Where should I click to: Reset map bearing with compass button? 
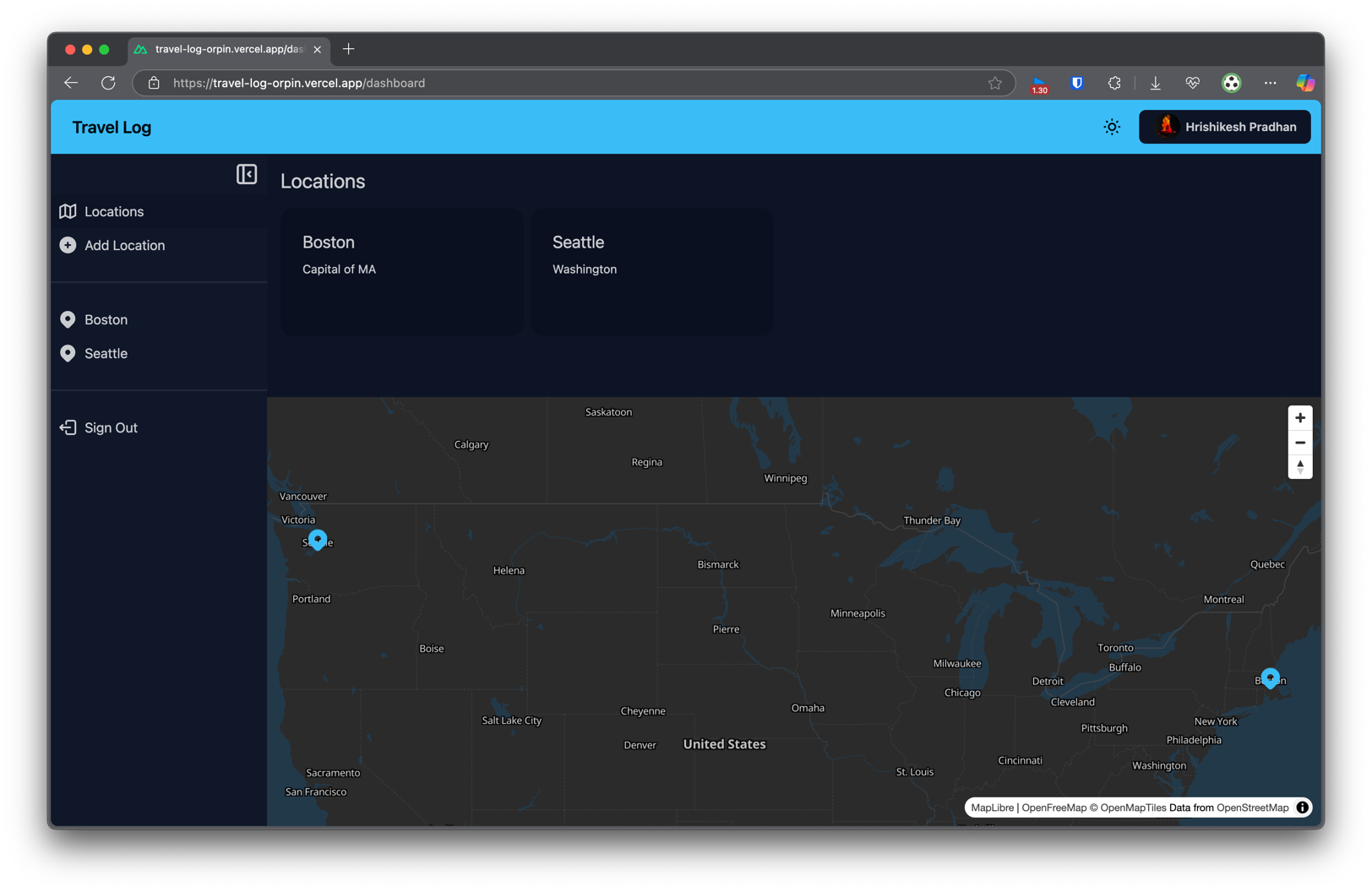click(x=1299, y=466)
